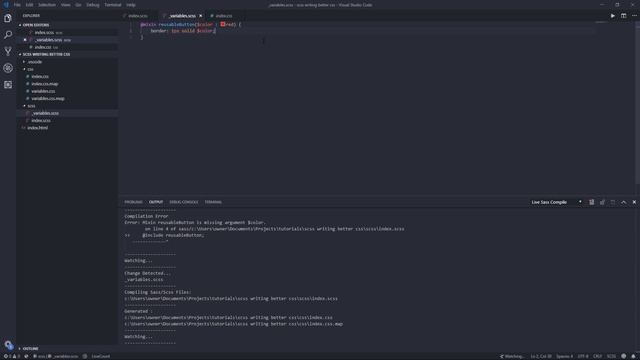The height and width of the screenshot is (360, 640).
Task: Expand the .vscode folder
Action: (35, 62)
